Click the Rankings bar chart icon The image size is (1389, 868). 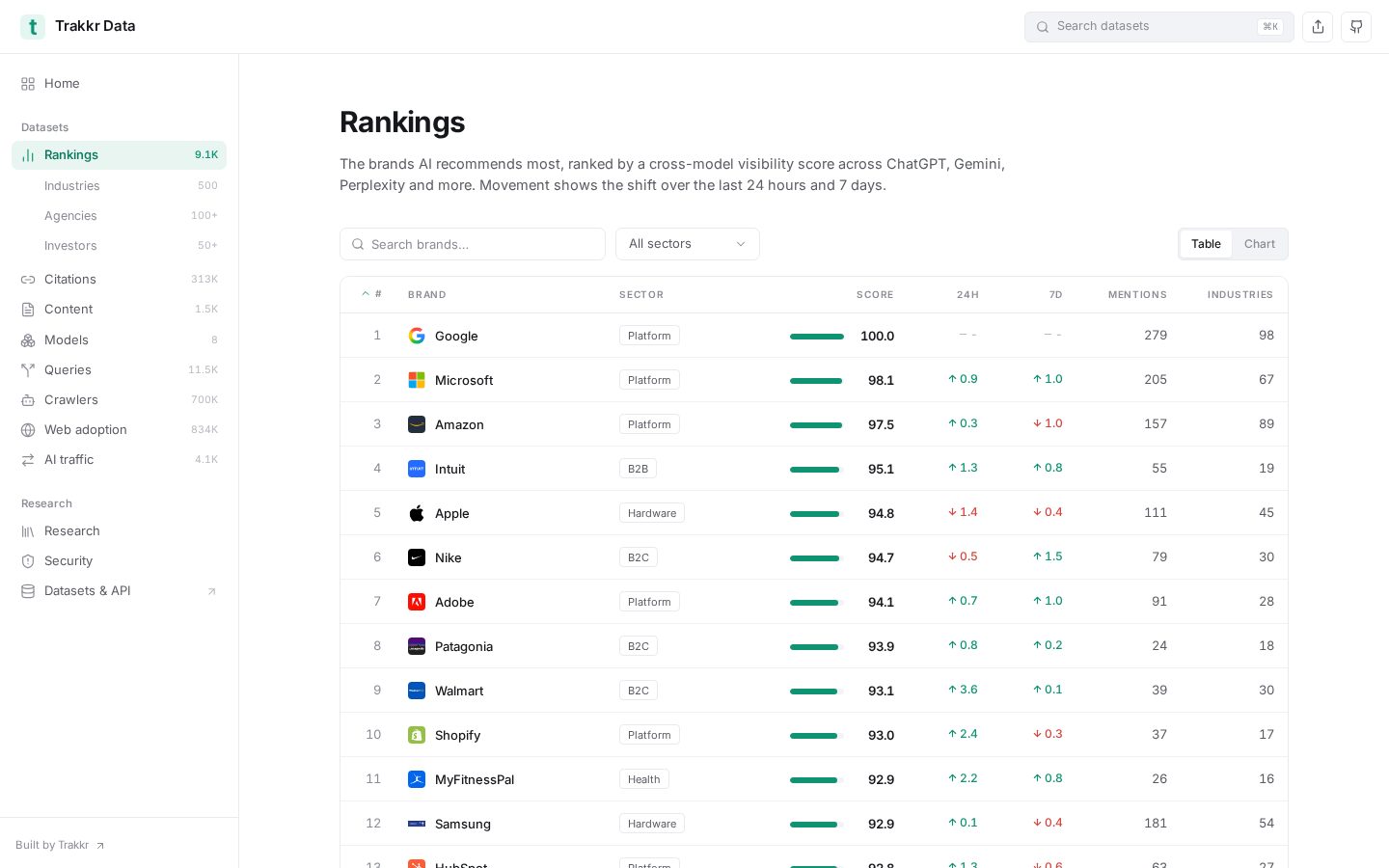click(x=28, y=155)
